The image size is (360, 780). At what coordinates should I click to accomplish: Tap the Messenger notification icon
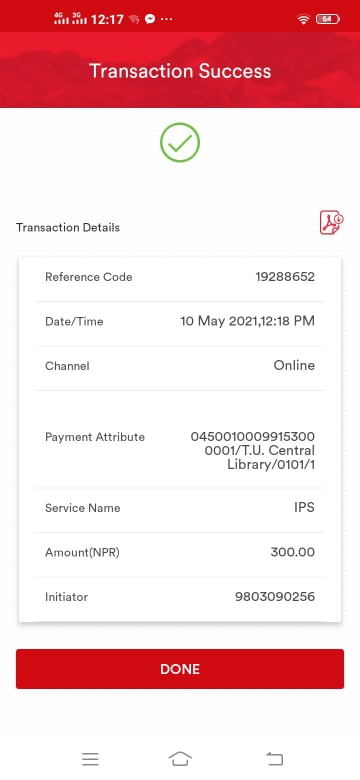coord(150,19)
